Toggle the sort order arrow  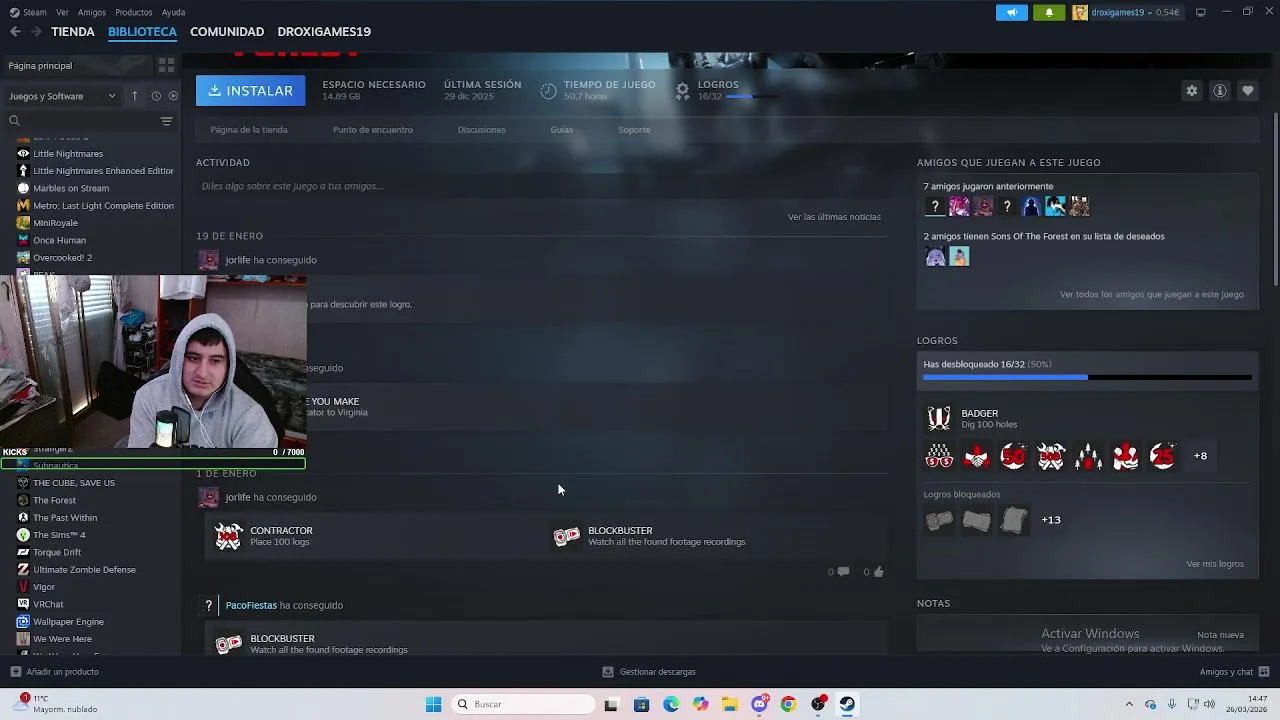(134, 96)
